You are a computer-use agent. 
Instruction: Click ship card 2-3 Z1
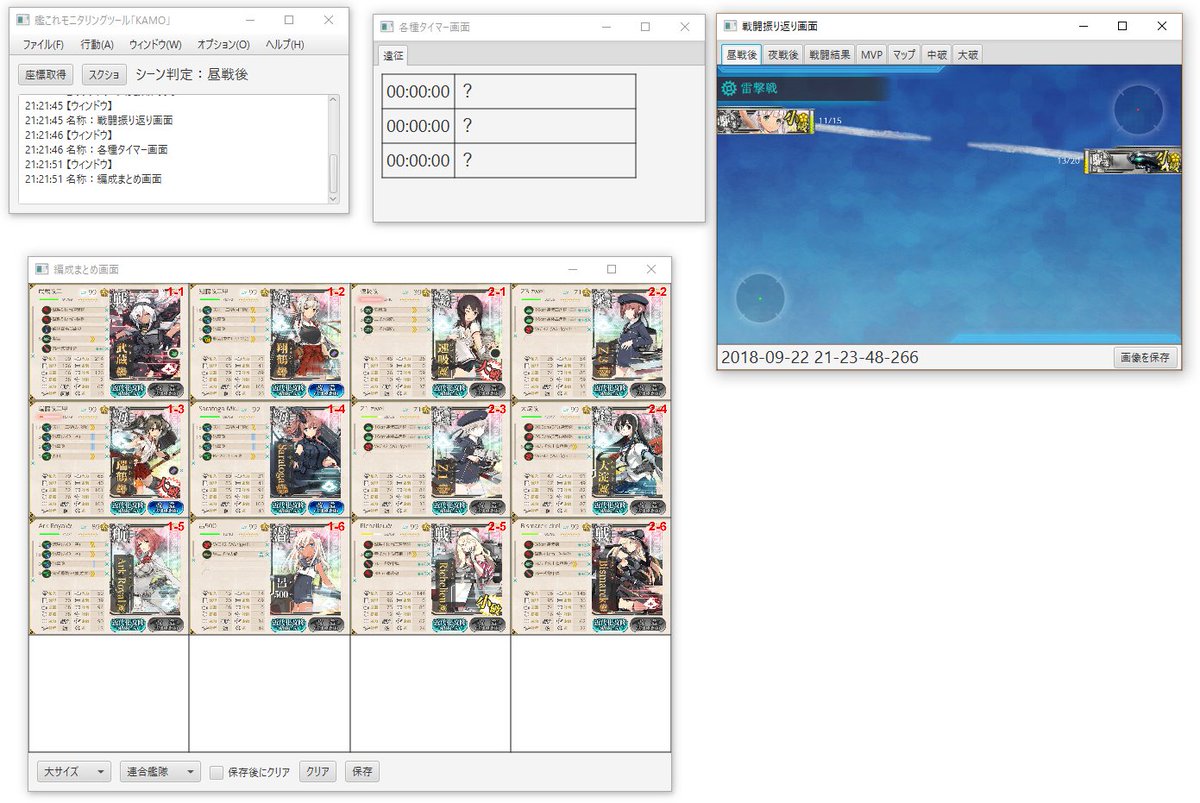click(x=430, y=459)
